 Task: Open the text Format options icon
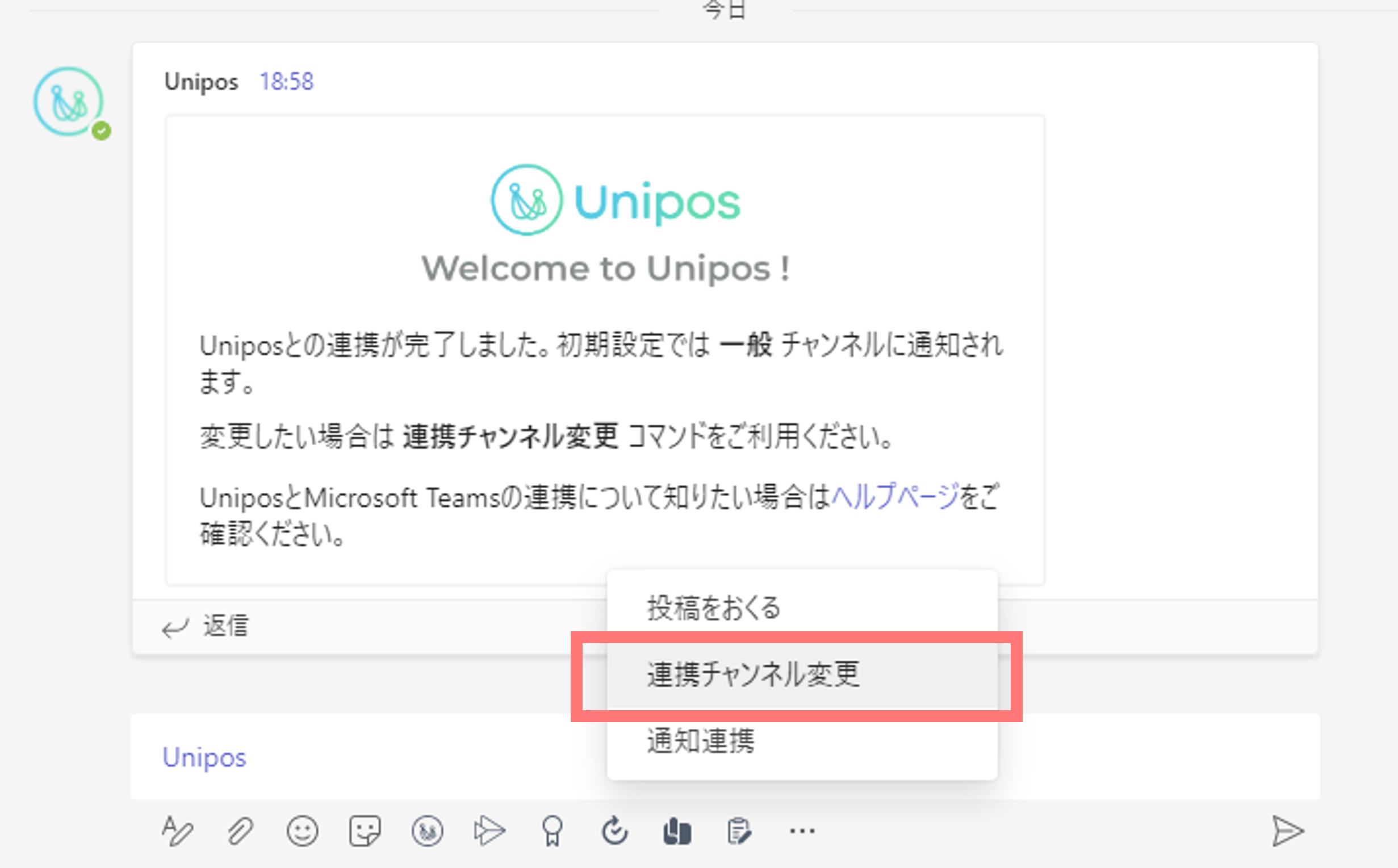pyautogui.click(x=177, y=831)
